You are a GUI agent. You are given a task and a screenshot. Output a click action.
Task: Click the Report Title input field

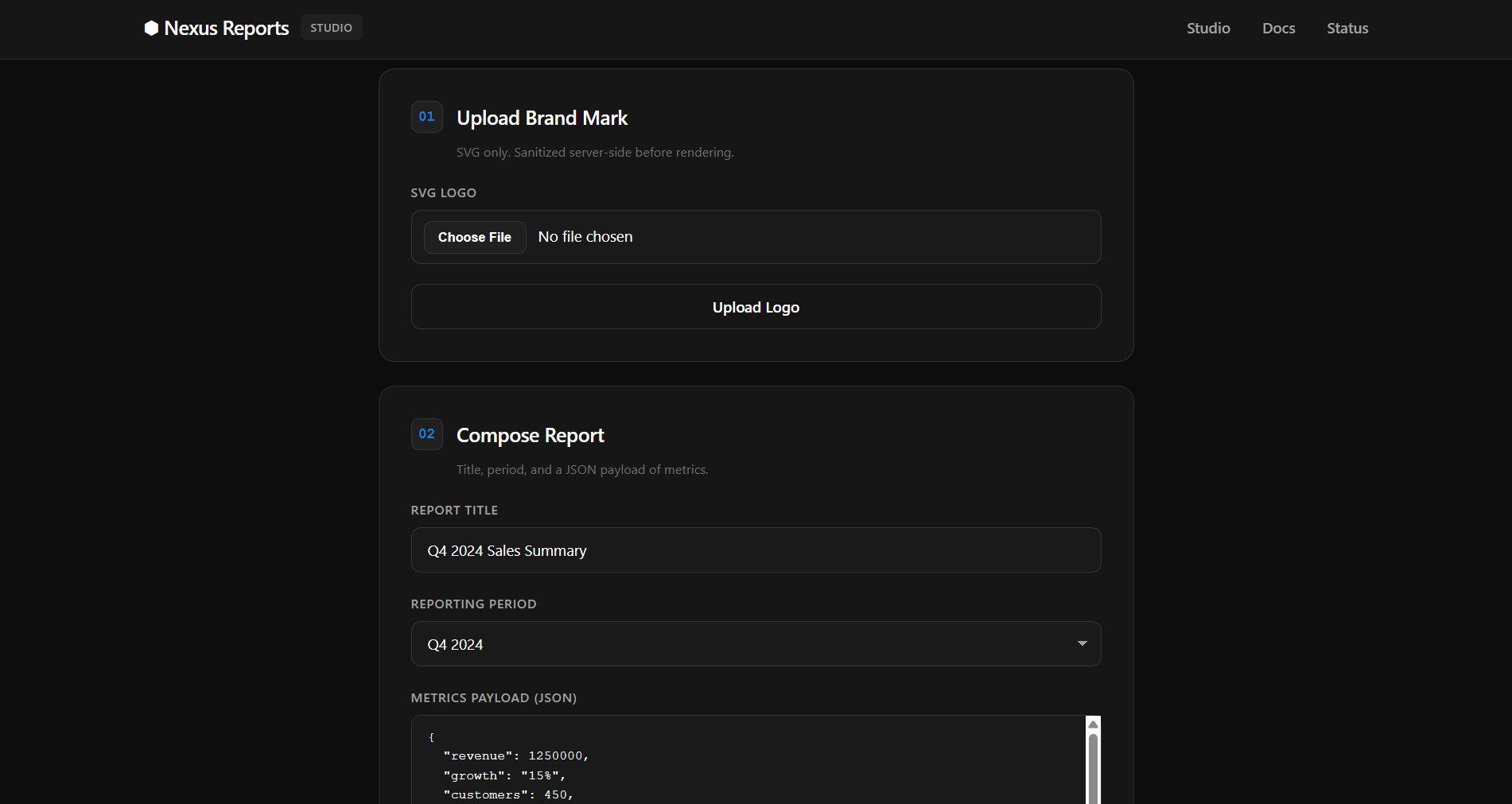pyautogui.click(x=756, y=550)
